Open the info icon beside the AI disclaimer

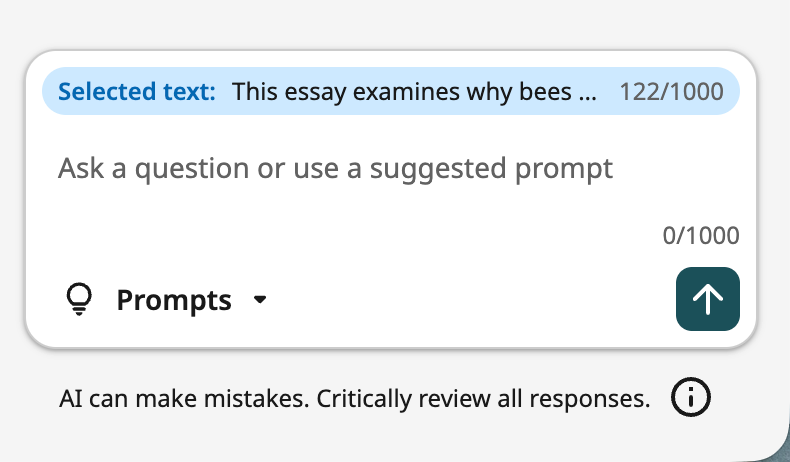point(690,397)
